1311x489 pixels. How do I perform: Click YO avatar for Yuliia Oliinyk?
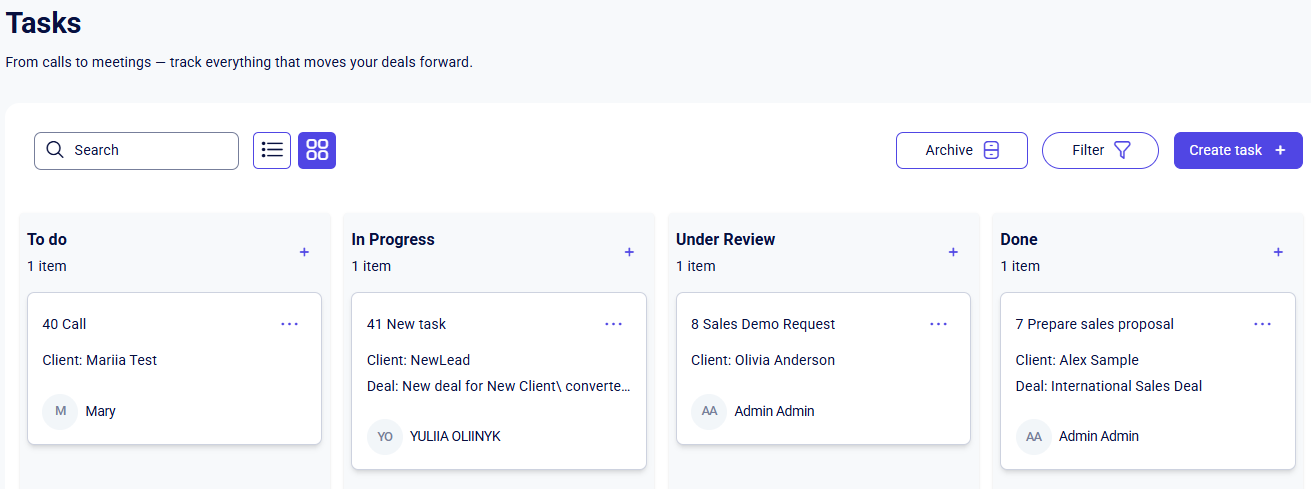point(385,436)
